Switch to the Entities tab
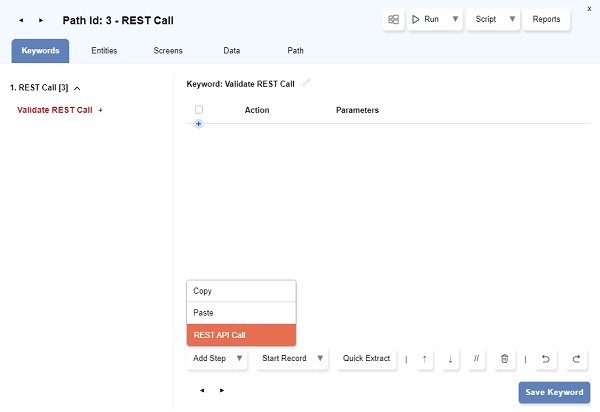Screen dimensions: 600x412 pos(104,50)
